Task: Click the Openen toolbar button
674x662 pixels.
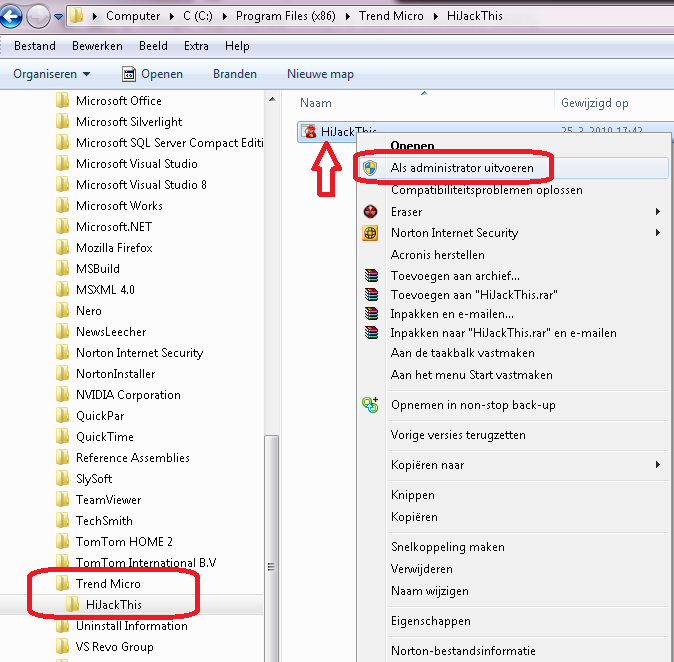Action: click(x=153, y=74)
